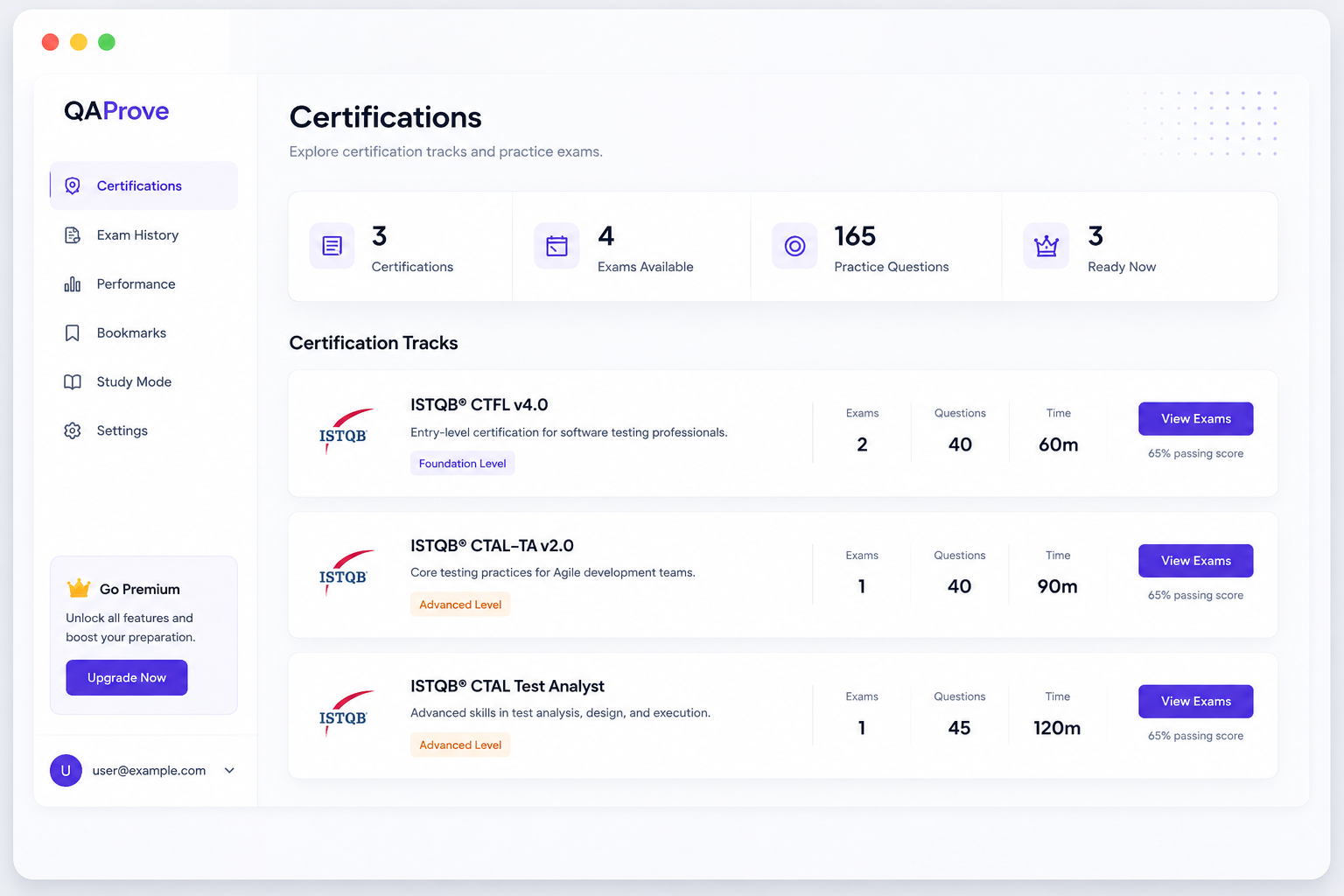Click the Exam History document icon
This screenshot has height=896, width=1344.
pyautogui.click(x=73, y=234)
